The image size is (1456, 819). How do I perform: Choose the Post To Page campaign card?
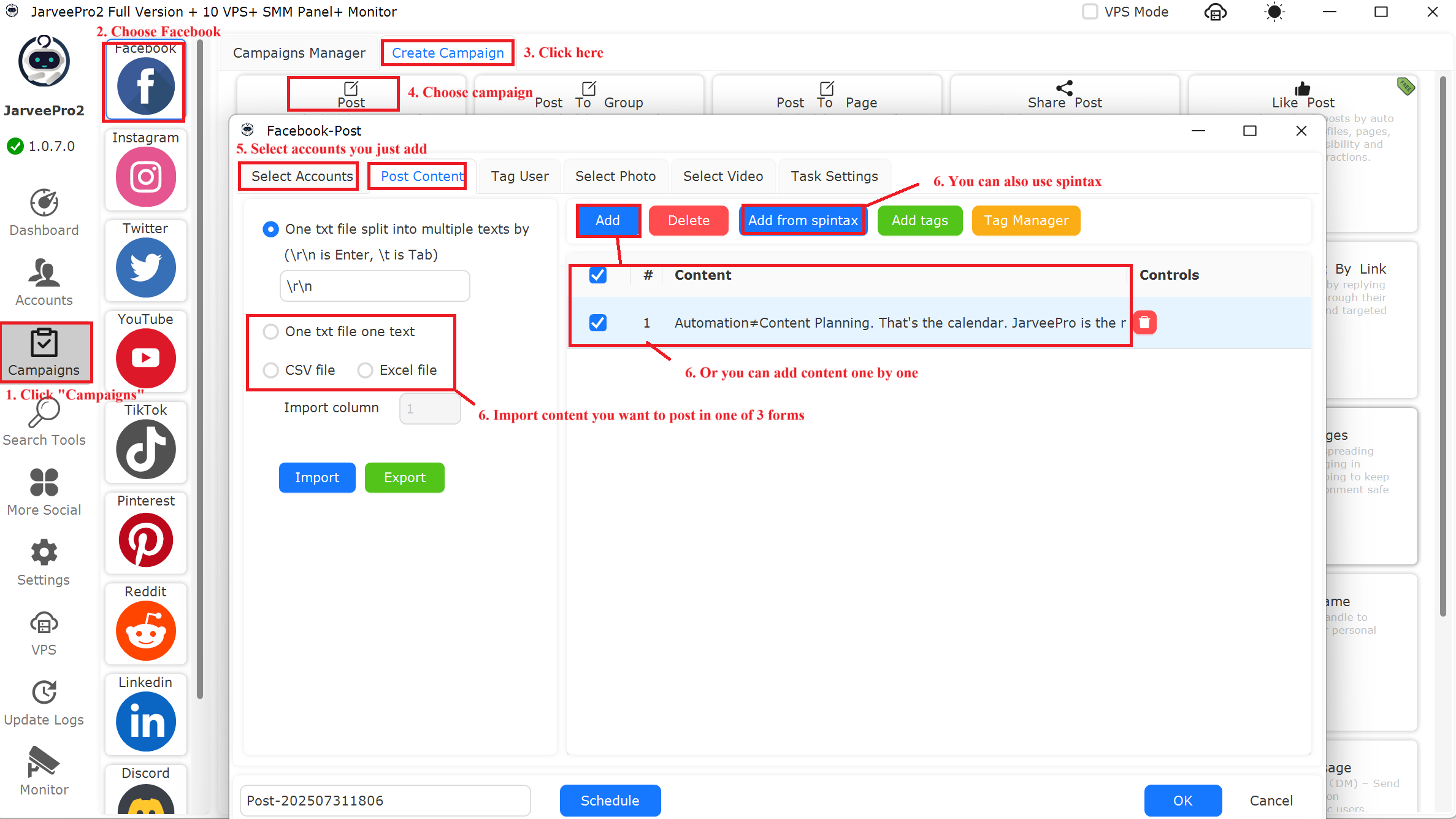point(827,94)
